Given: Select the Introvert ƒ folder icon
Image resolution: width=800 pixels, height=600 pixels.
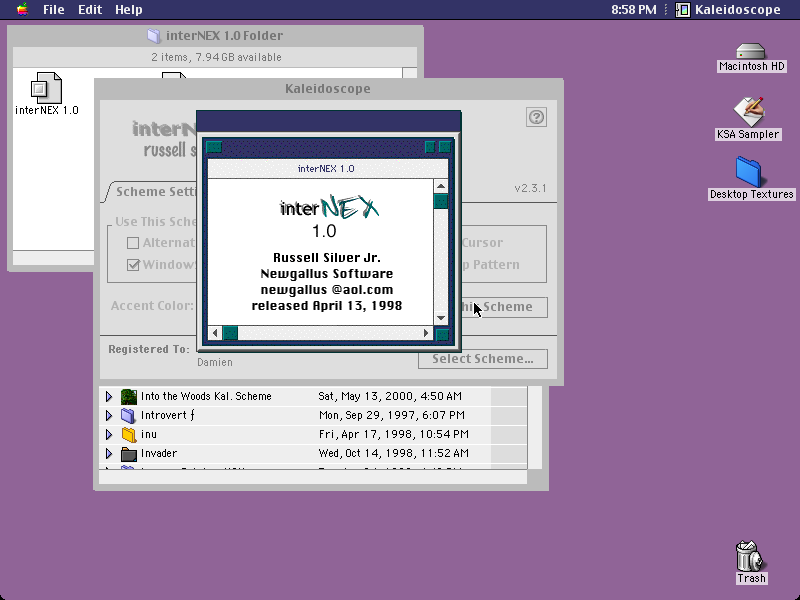Looking at the screenshot, I should tap(129, 415).
